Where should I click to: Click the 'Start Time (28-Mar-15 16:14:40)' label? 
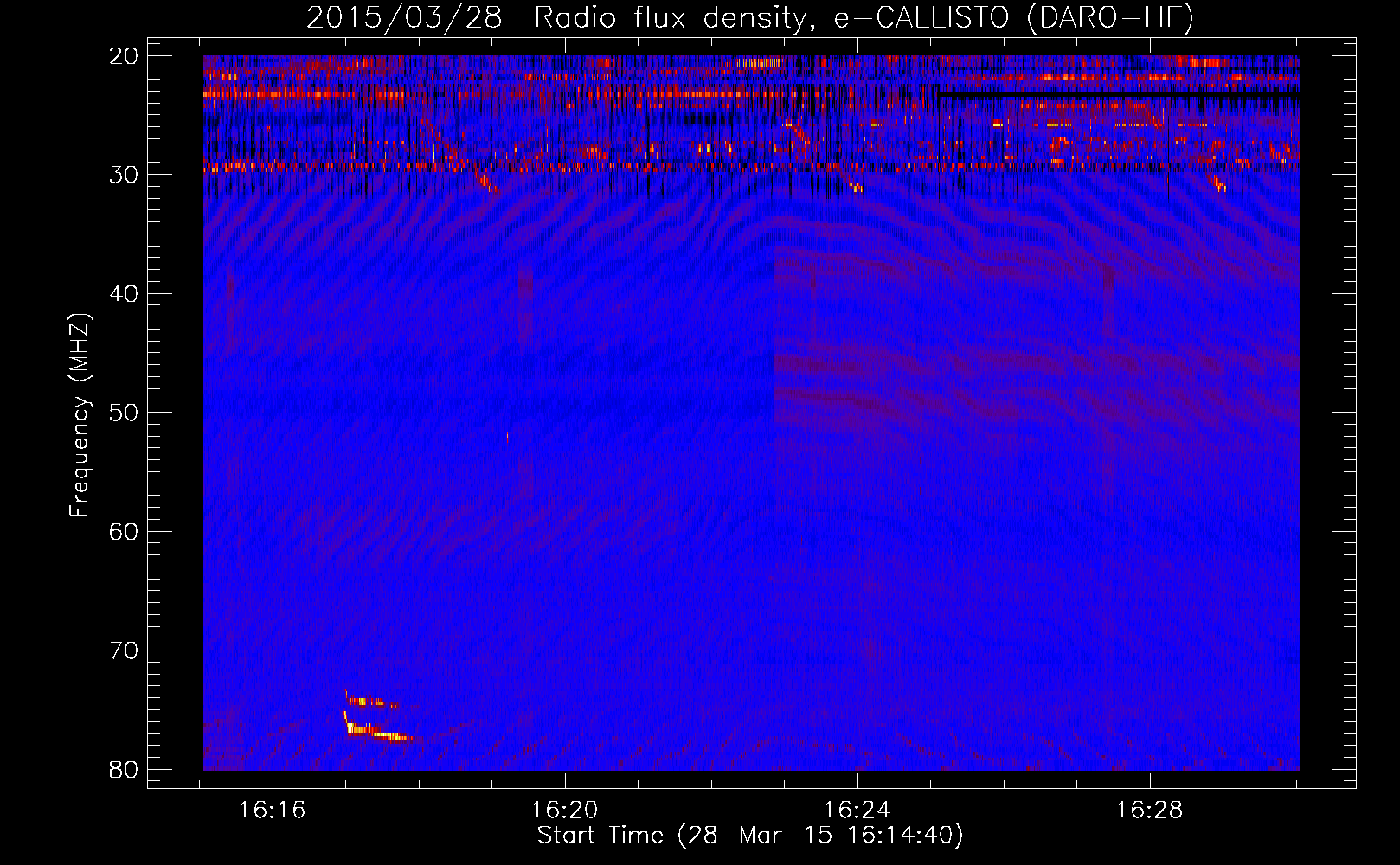point(750,836)
